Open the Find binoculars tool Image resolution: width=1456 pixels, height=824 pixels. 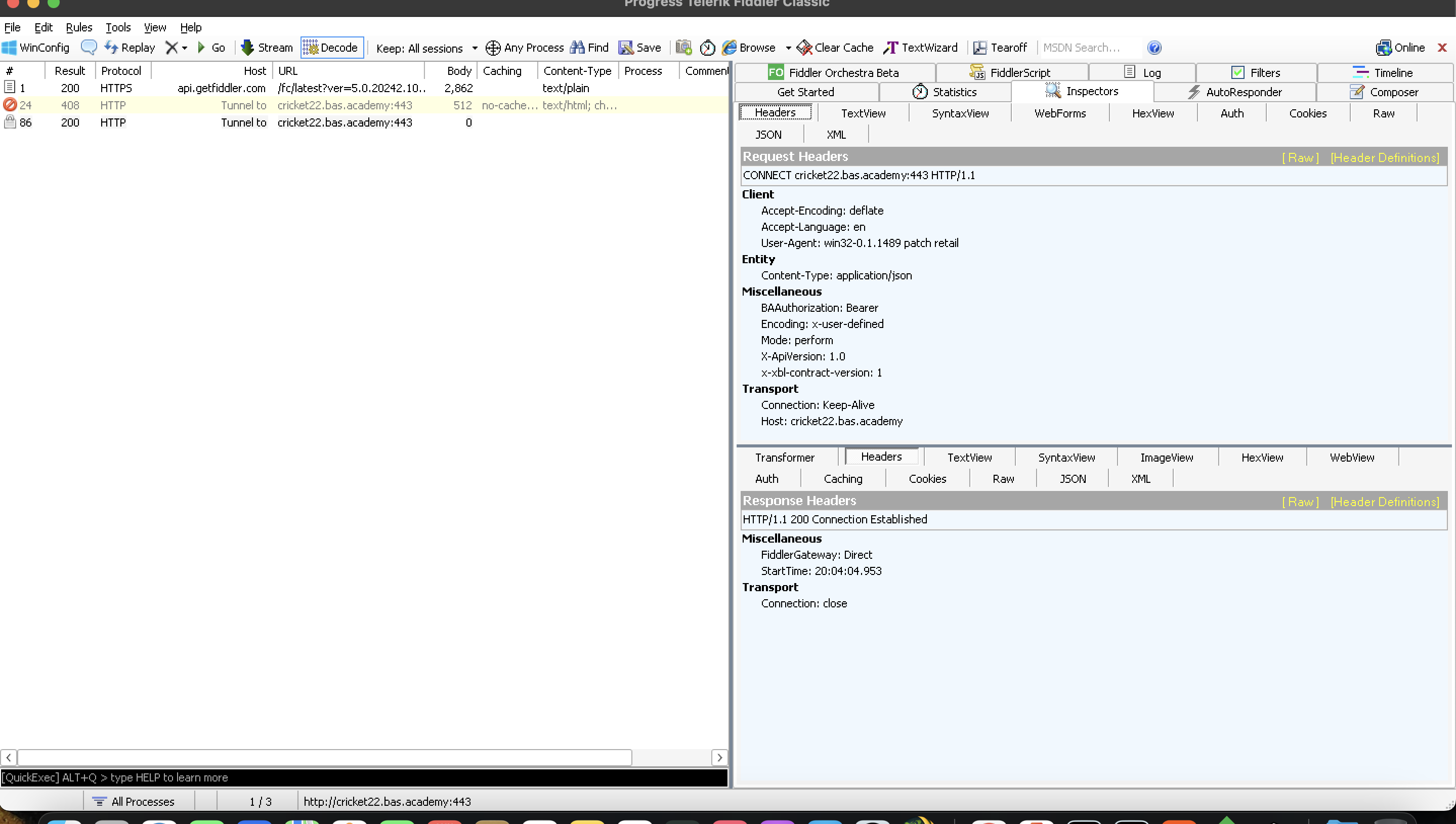[x=589, y=48]
